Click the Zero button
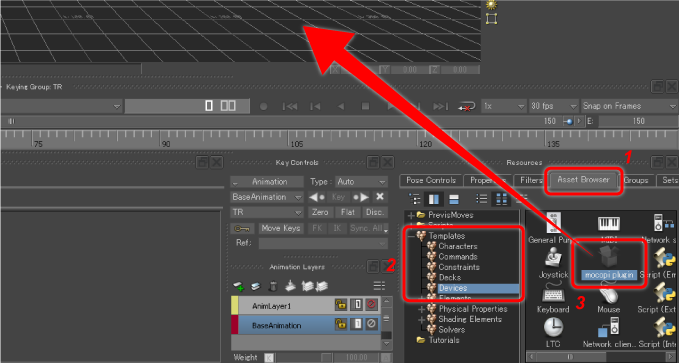This screenshot has width=679, height=363. (320, 212)
